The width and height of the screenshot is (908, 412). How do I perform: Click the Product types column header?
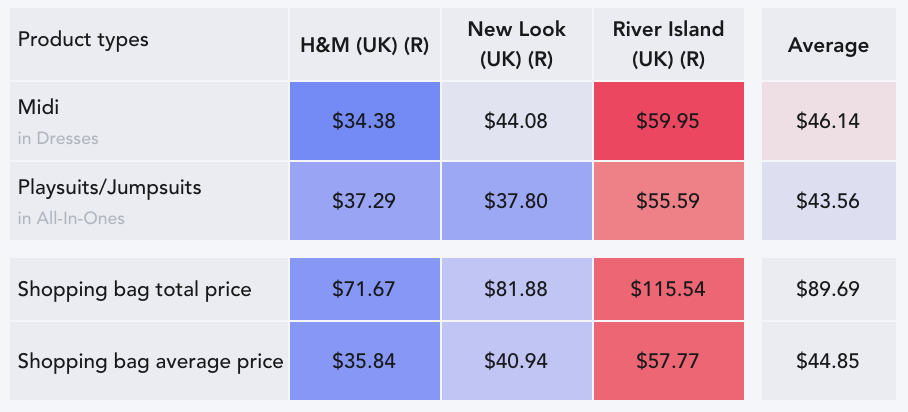click(149, 44)
